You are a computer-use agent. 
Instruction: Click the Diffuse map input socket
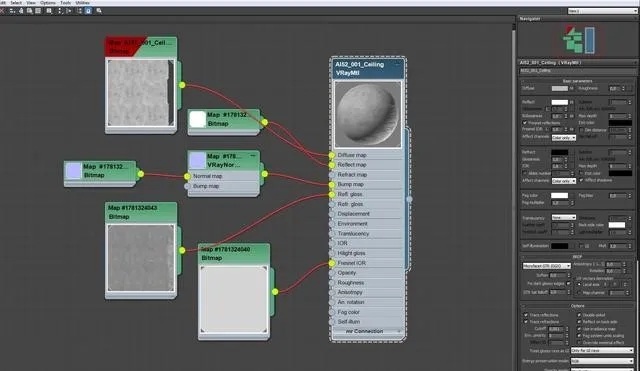click(x=332, y=155)
